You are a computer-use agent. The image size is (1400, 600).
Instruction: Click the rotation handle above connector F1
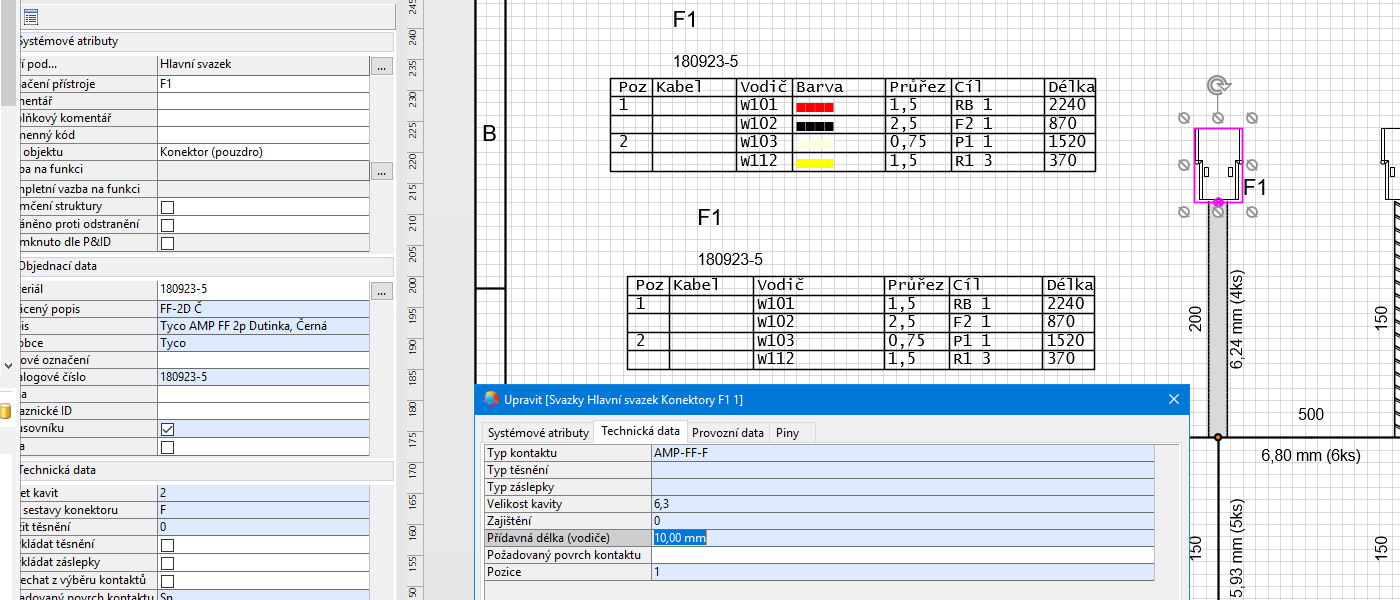pyautogui.click(x=1217, y=86)
